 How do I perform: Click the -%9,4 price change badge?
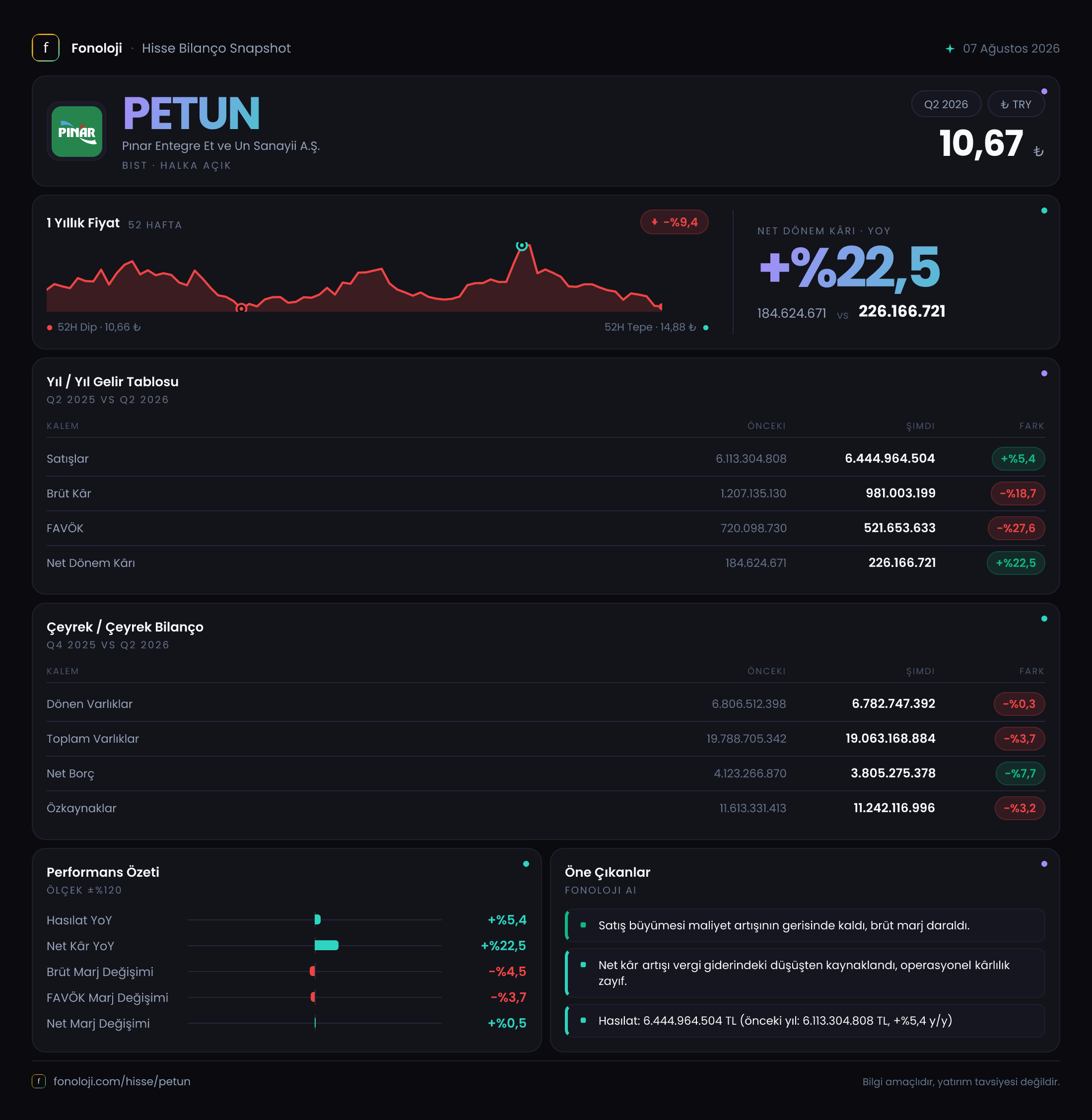tap(674, 222)
